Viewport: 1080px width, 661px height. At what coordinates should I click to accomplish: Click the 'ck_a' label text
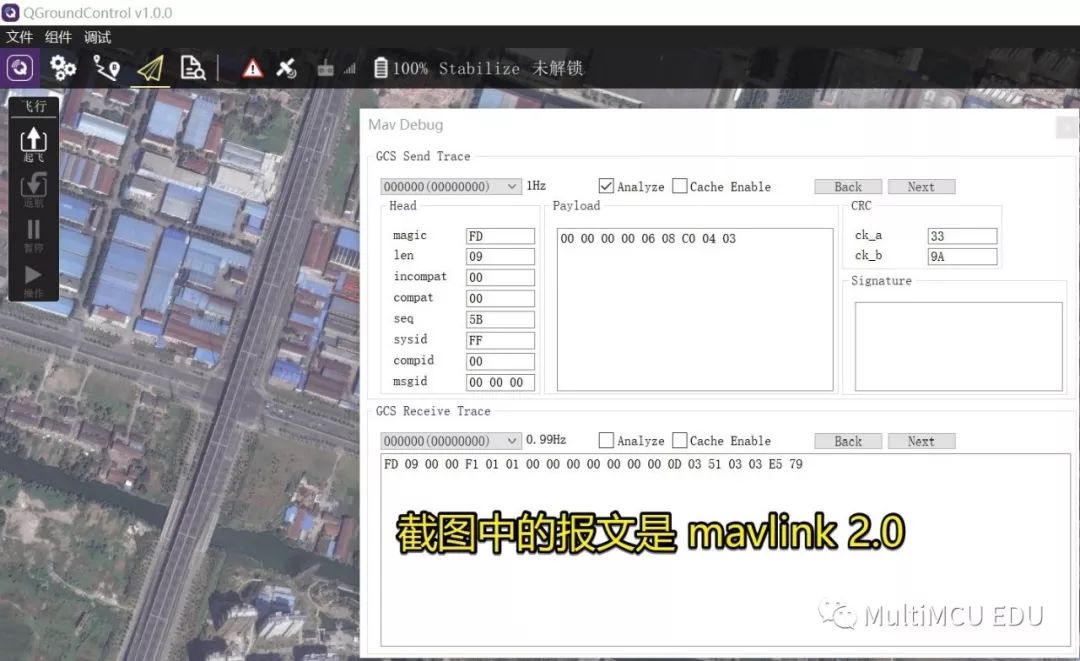point(868,235)
